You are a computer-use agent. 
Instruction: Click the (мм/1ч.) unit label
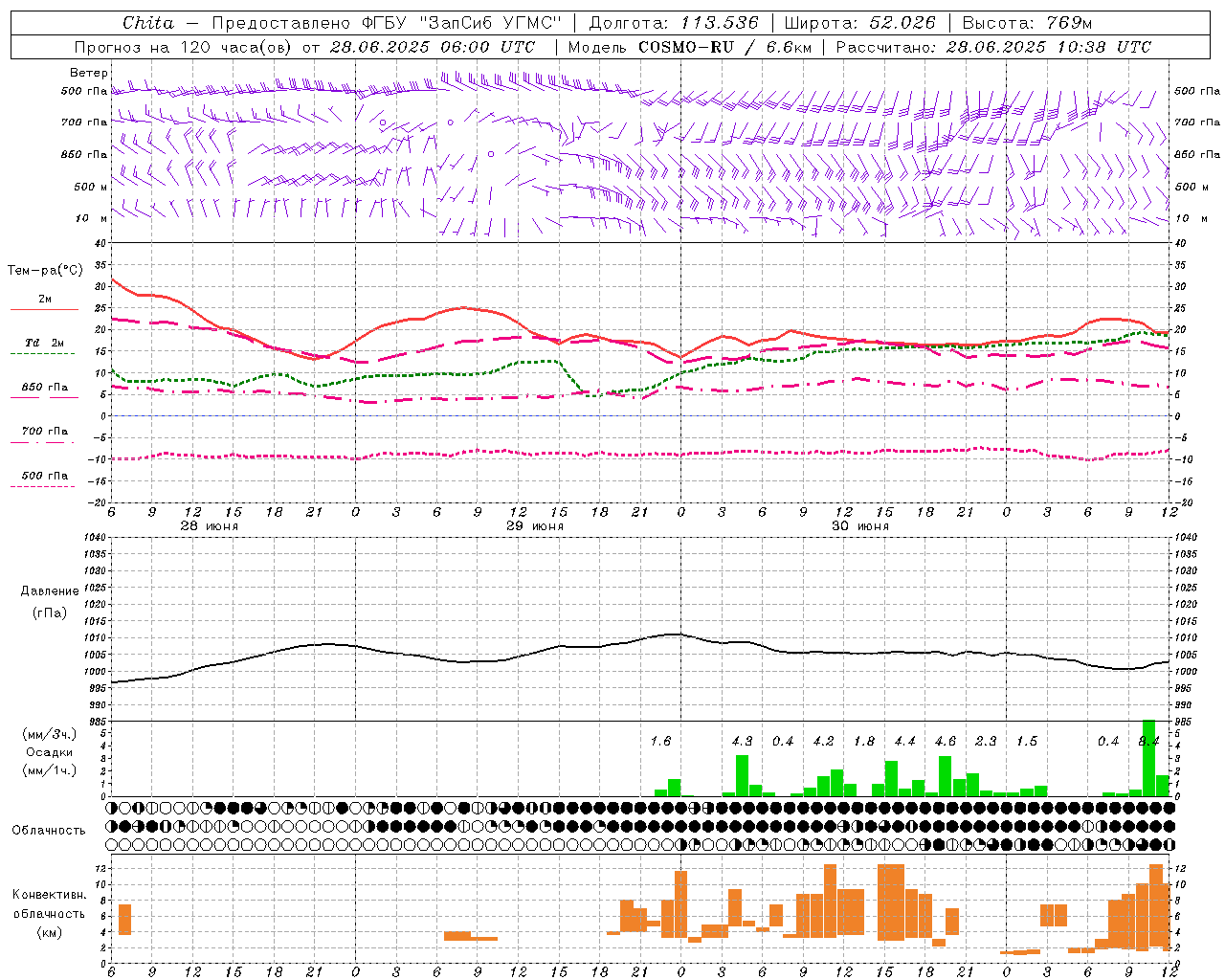click(x=50, y=770)
